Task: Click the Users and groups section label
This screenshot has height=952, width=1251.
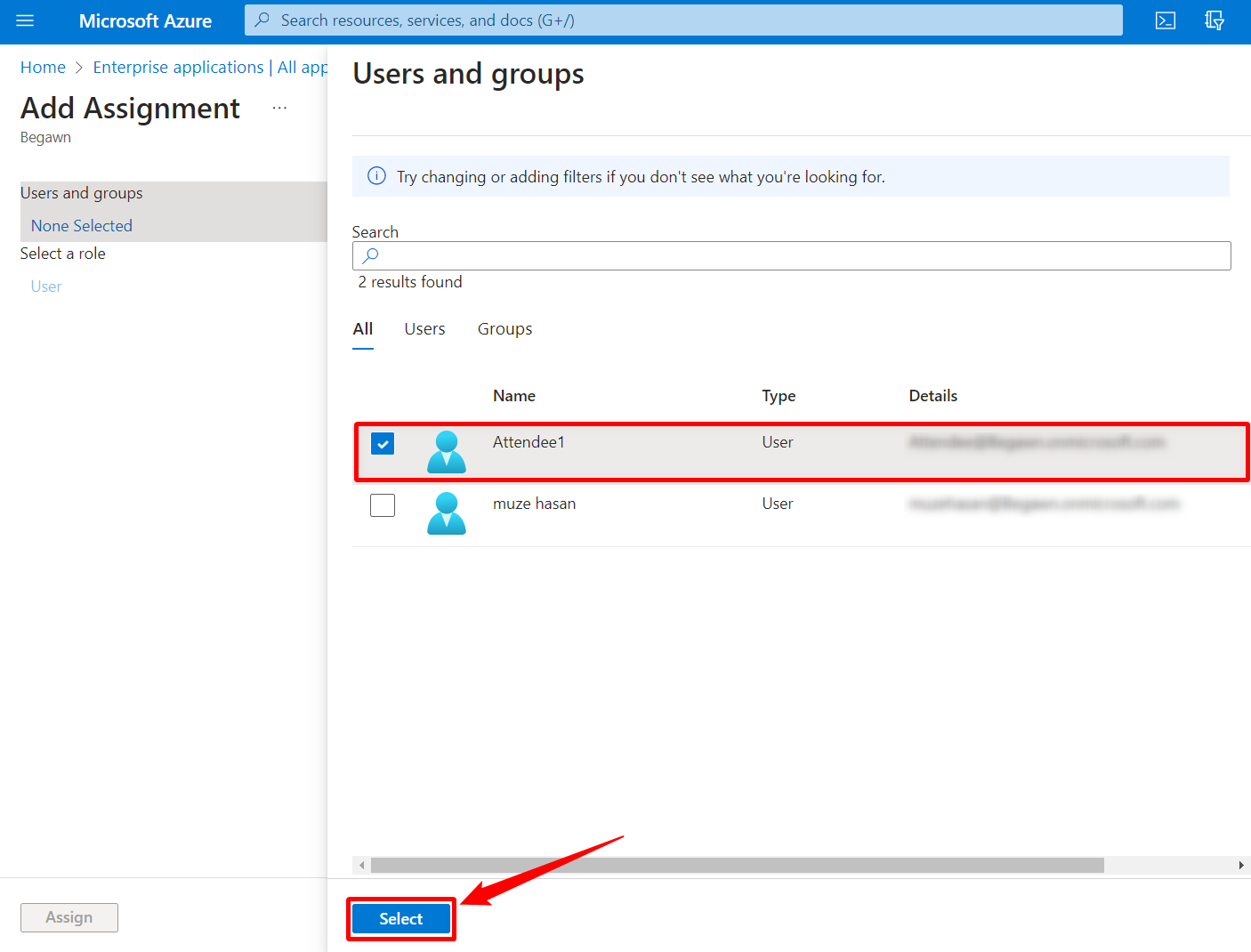Action: pyautogui.click(x=82, y=193)
